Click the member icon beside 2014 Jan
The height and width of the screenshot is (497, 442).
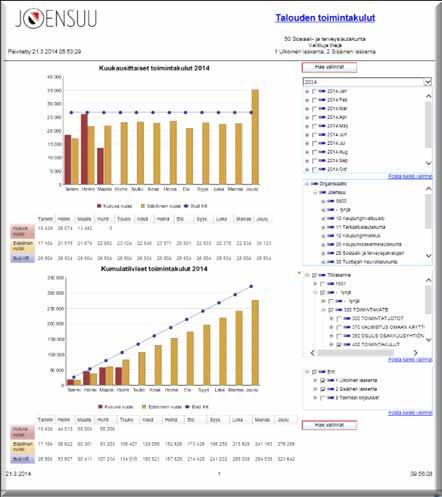pyautogui.click(x=322, y=91)
